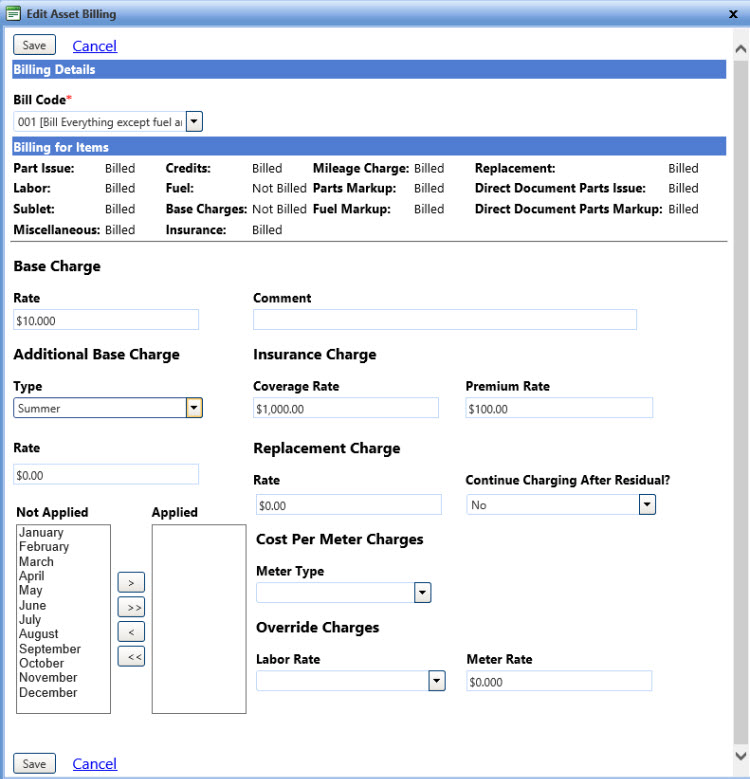The image size is (750, 779).
Task: Click inside the empty Applied list box
Action: 199,619
